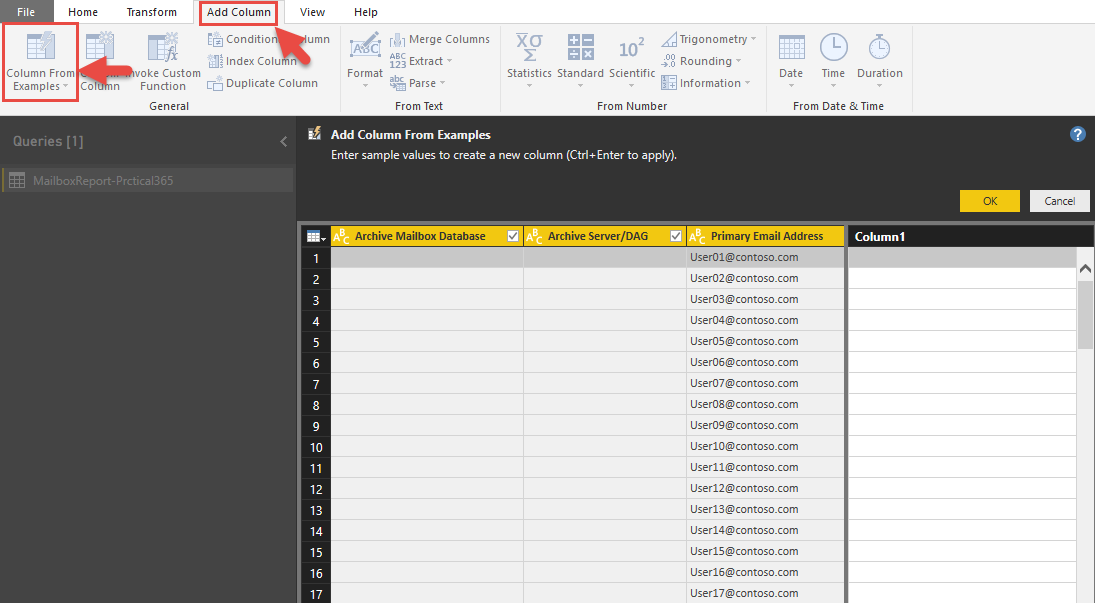The height and width of the screenshot is (603, 1095).
Task: Collapse the Queries panel with the chevron
Action: (281, 141)
